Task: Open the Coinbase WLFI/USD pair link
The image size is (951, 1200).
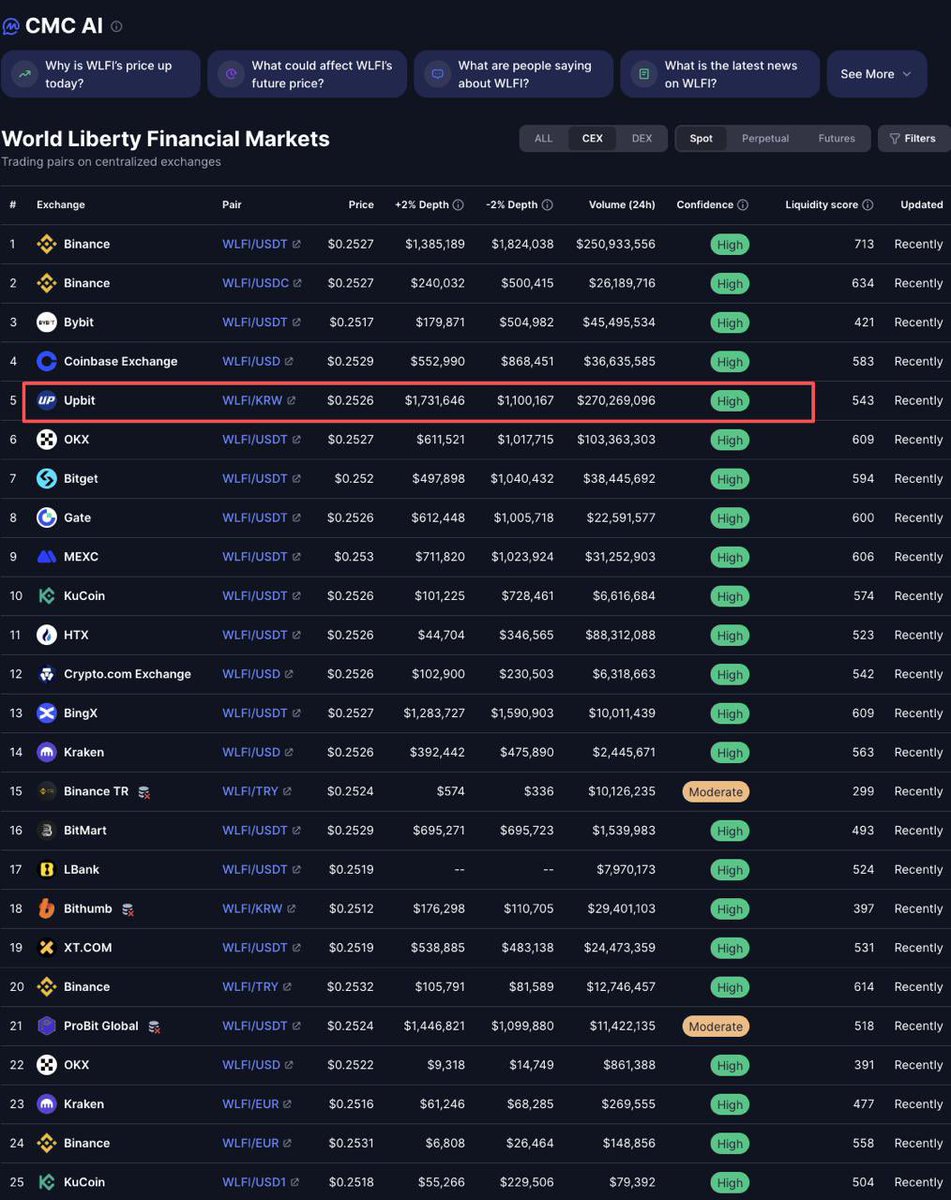Action: [x=258, y=361]
